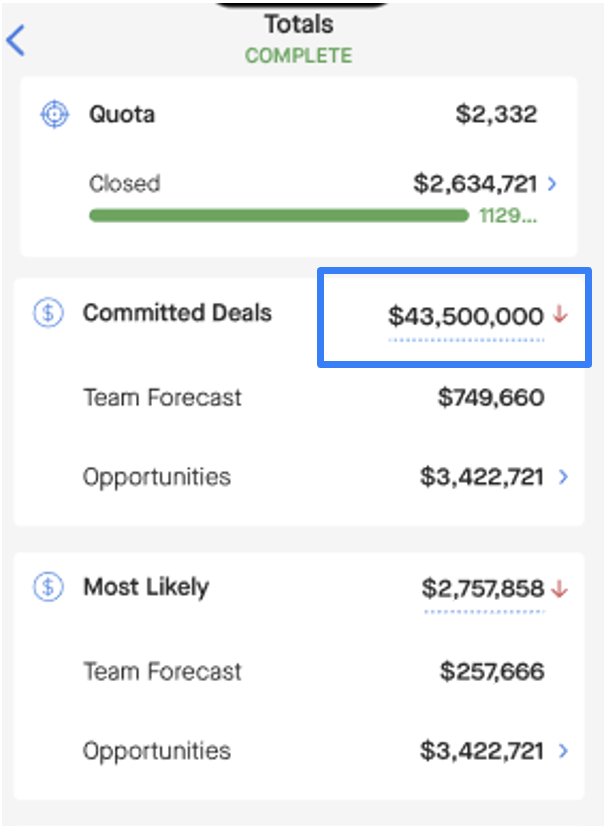Expand Opportunities chevron under Committed Deals
Viewport: 604px width, 826px height.
(x=563, y=477)
